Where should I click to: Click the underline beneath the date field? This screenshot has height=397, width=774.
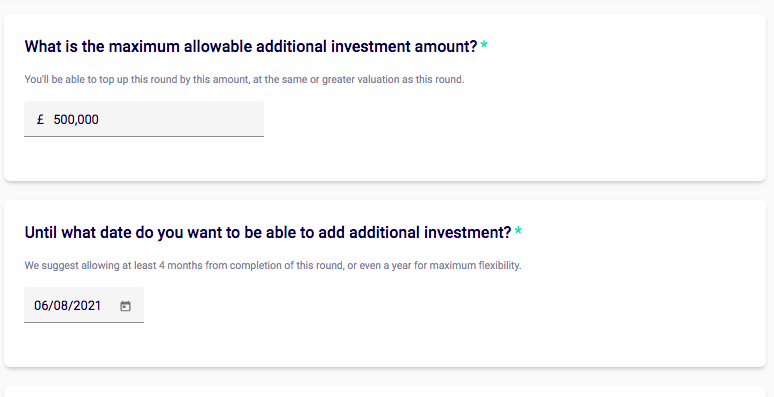[84, 322]
